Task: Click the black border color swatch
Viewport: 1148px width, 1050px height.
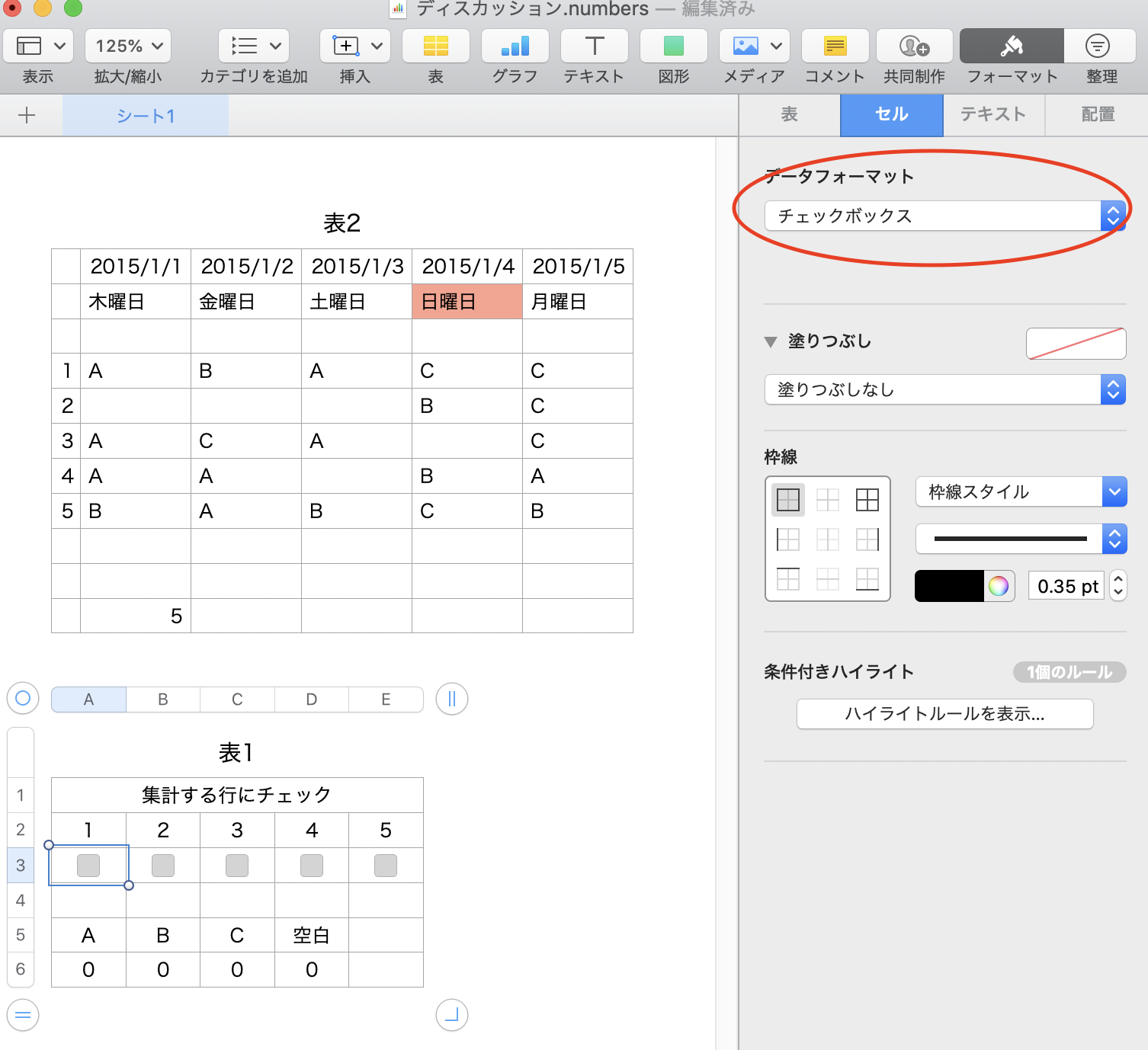Action: click(x=949, y=586)
